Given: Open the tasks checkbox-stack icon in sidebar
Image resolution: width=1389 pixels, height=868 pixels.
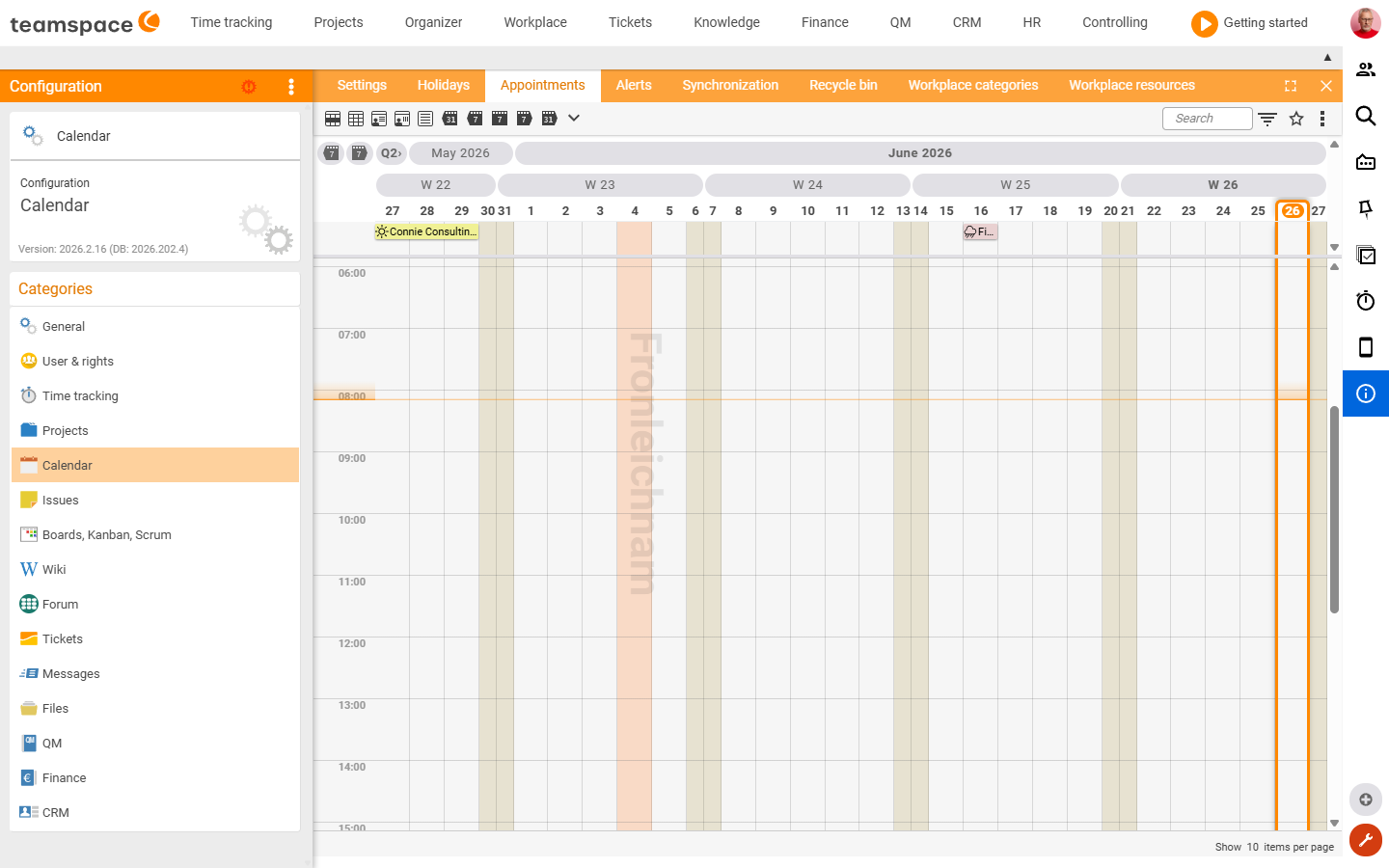Looking at the screenshot, I should coord(1366,255).
